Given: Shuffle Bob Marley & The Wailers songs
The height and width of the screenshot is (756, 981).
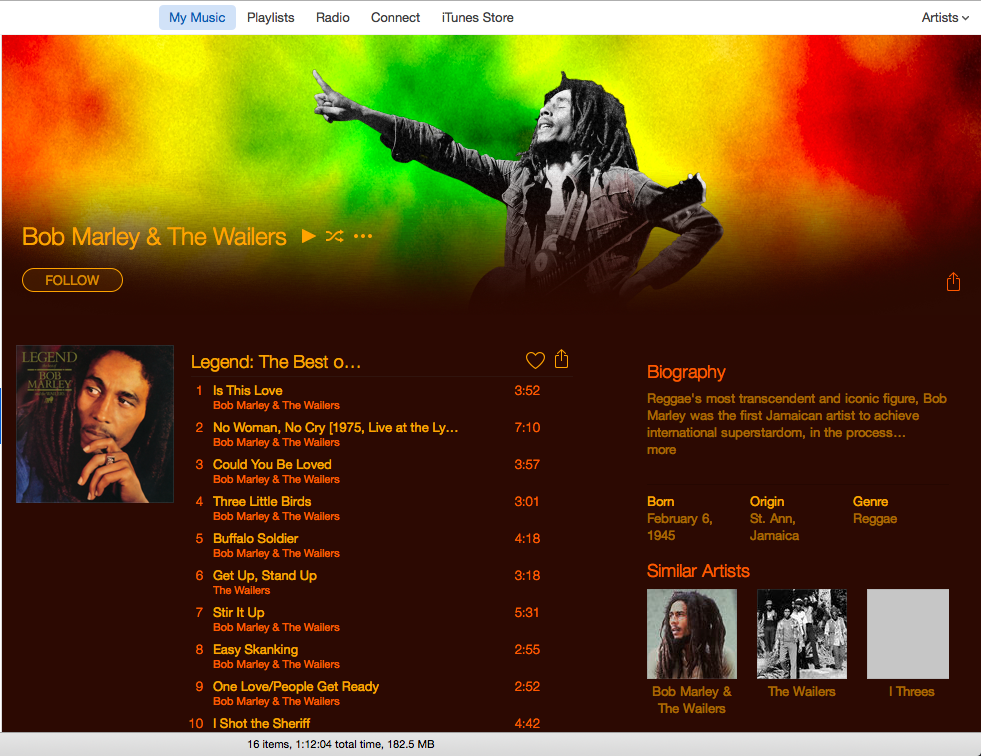Looking at the screenshot, I should (x=335, y=236).
